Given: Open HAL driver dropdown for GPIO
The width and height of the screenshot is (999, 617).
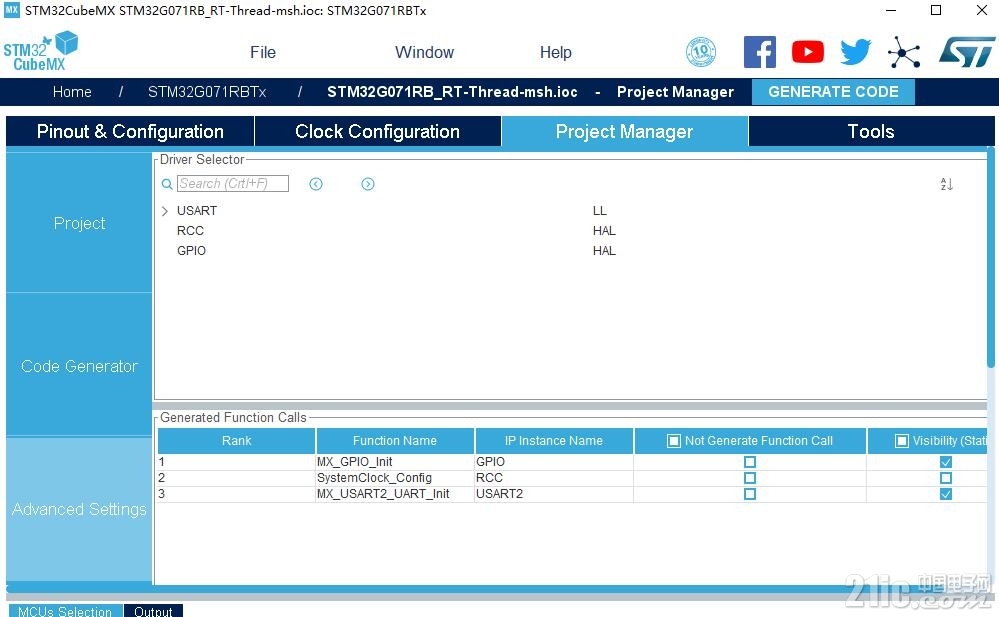Looking at the screenshot, I should pos(604,251).
